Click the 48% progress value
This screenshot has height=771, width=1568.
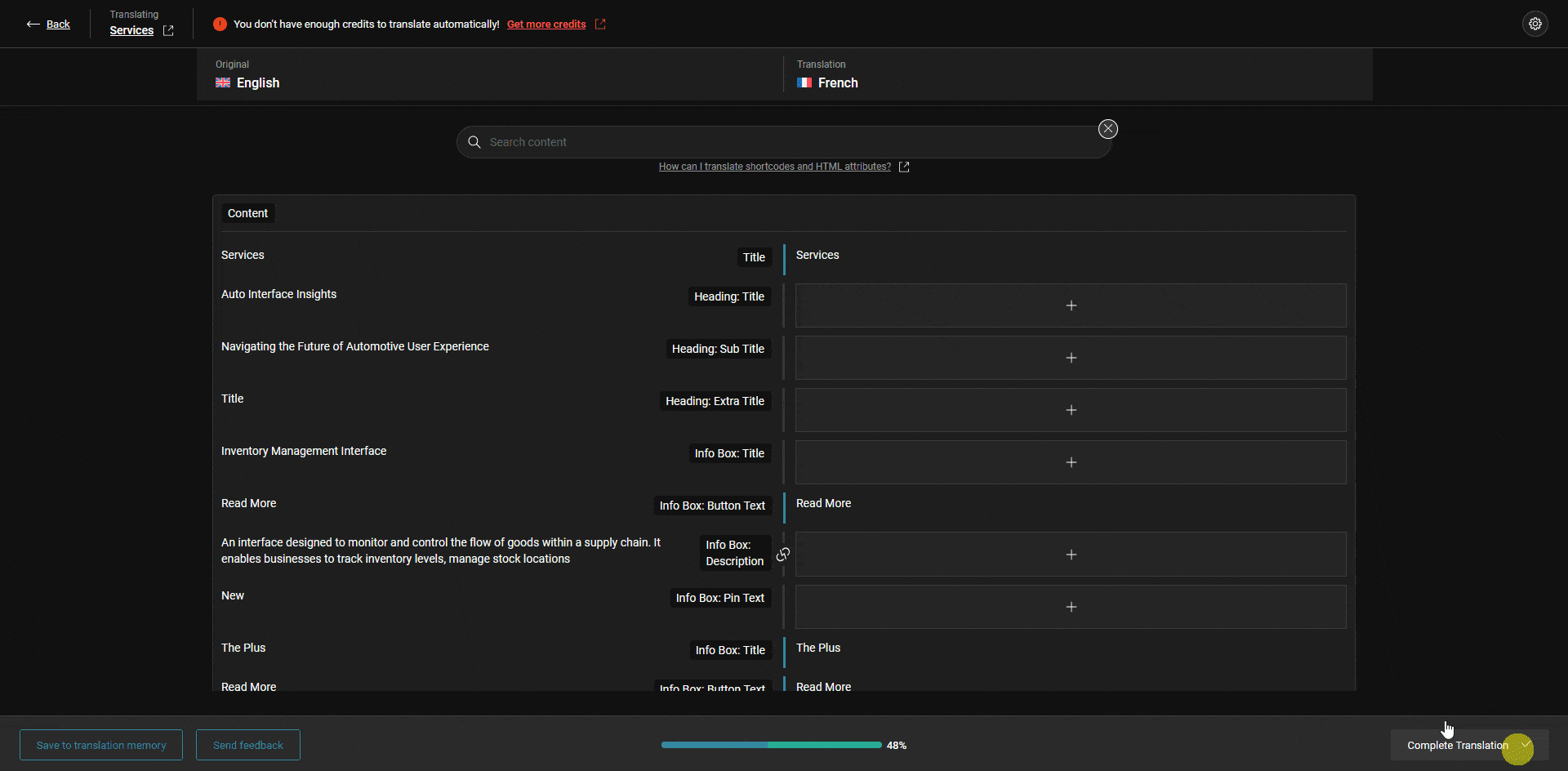coord(897,746)
